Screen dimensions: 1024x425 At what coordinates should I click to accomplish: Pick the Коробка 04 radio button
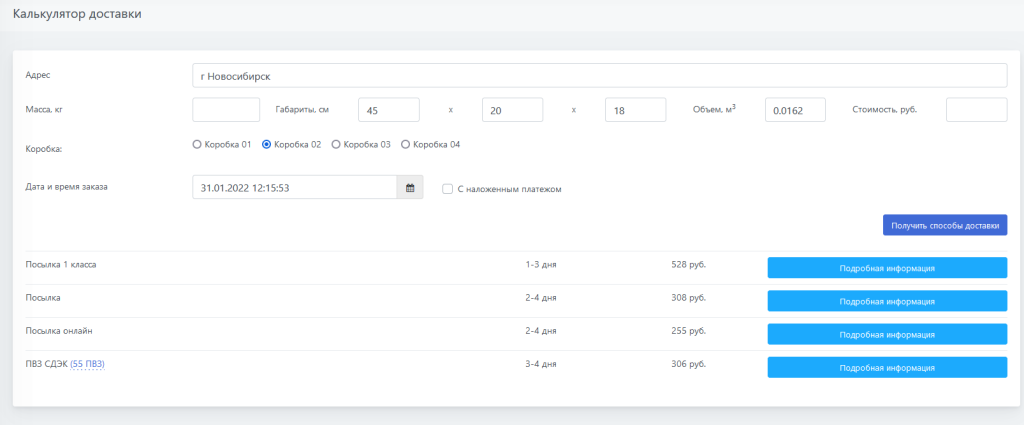point(405,144)
